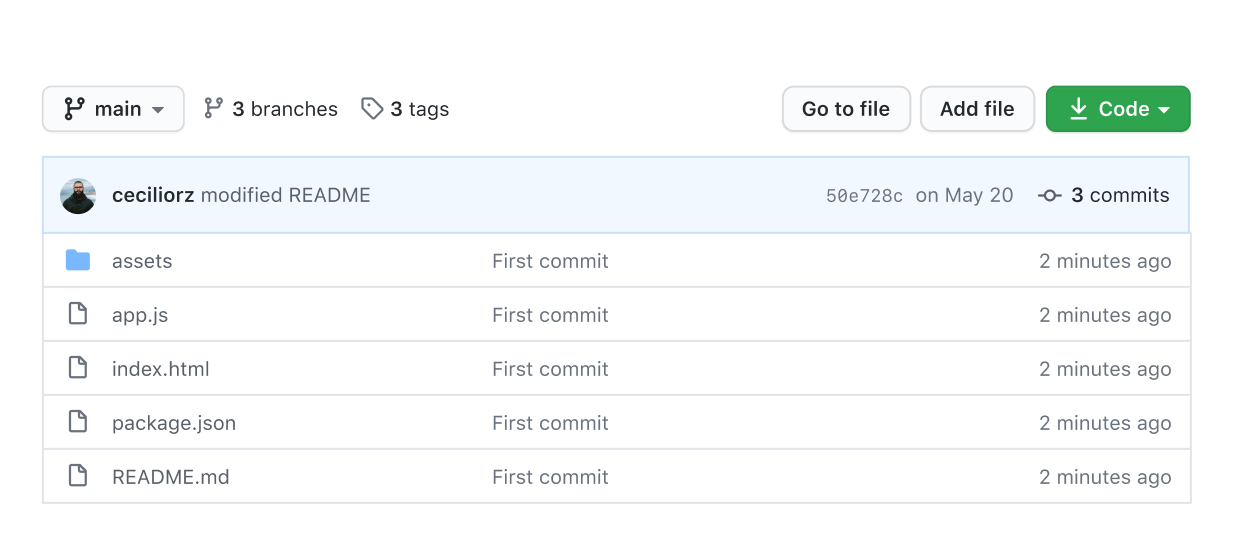Expand the green Code dropdown
The width and height of the screenshot is (1234, 544).
(x=1118, y=109)
